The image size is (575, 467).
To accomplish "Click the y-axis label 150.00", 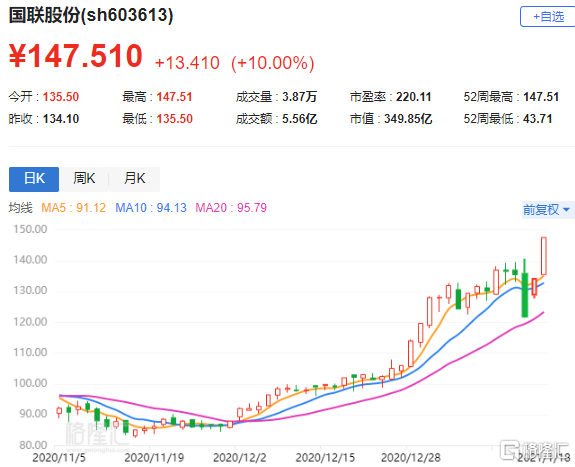I will click(30, 229).
